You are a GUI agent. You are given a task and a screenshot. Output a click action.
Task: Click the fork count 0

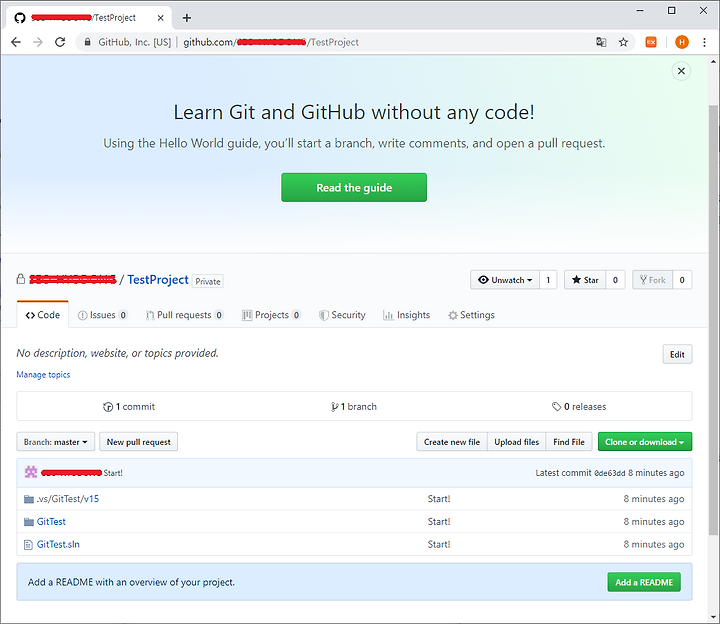(x=682, y=280)
